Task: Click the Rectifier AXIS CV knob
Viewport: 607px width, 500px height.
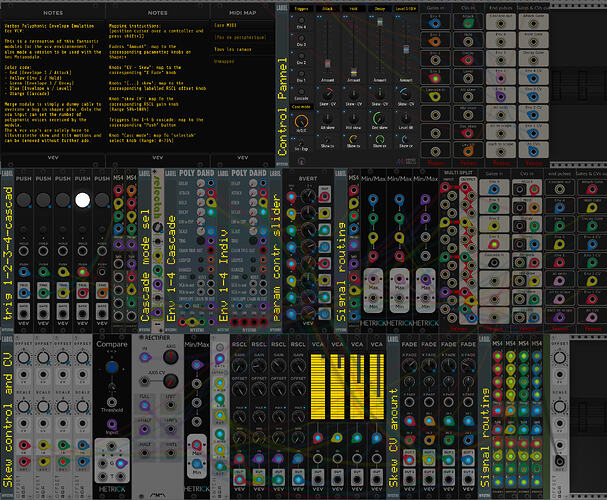Action: [170, 382]
